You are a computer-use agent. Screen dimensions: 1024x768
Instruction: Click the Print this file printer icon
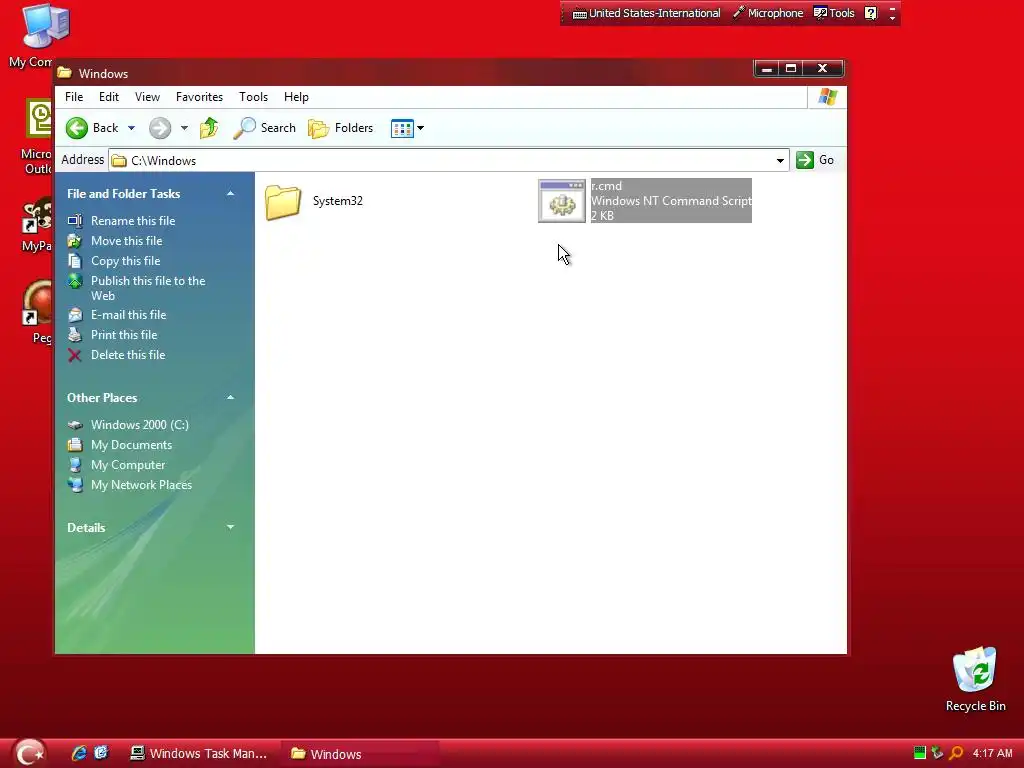[75, 335]
